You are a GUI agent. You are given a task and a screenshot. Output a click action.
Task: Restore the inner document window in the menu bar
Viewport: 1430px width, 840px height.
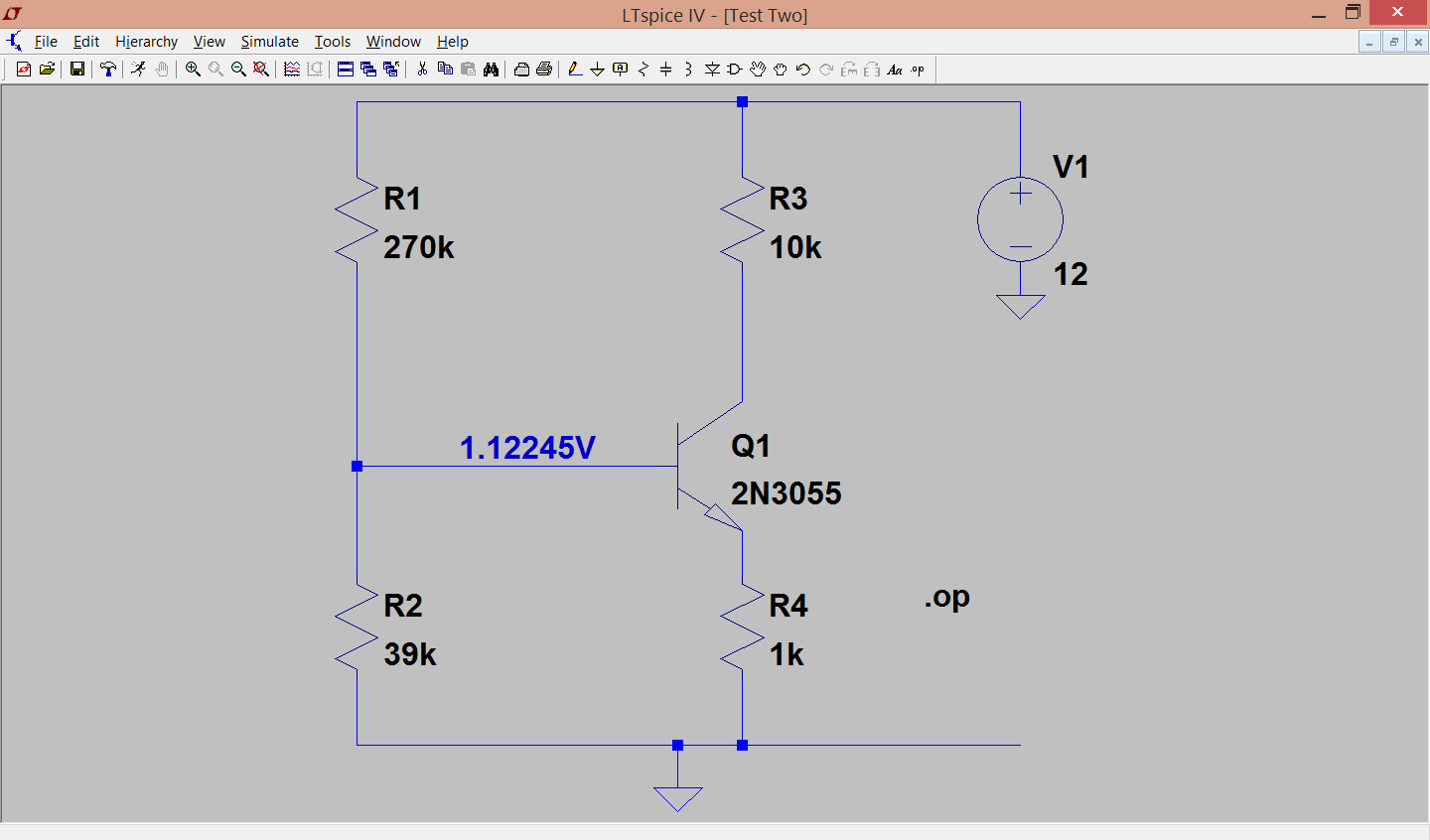pos(1394,42)
